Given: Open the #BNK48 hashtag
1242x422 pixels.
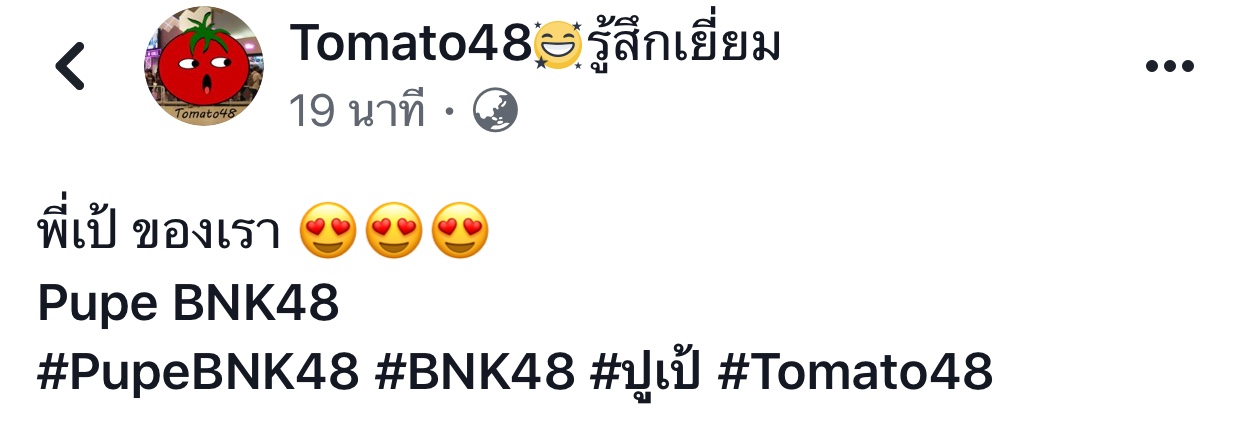Looking at the screenshot, I should click(475, 371).
